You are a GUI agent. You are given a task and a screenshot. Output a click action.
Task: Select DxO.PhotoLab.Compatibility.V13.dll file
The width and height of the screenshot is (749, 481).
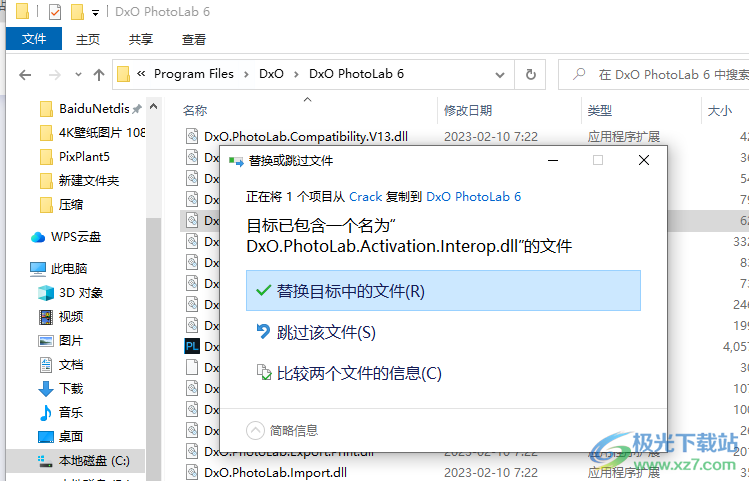tap(306, 137)
